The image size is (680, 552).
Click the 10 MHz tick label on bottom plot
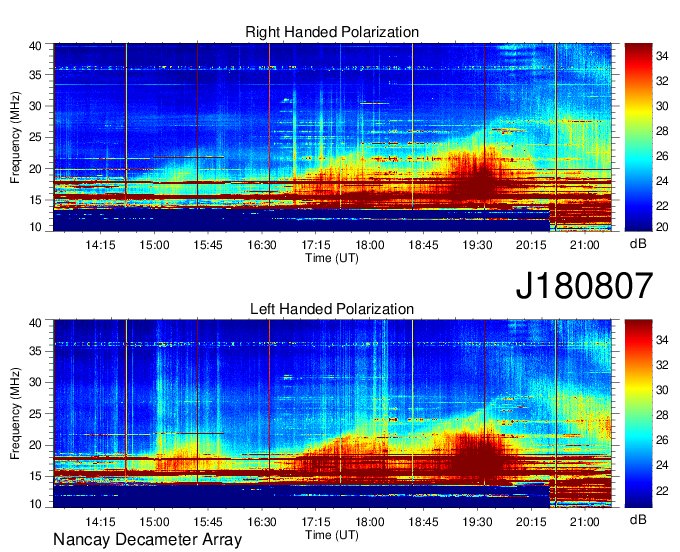click(36, 504)
